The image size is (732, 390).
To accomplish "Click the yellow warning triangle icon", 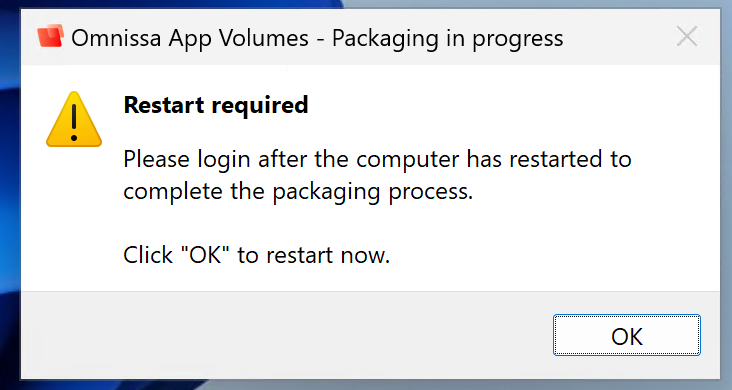I will click(x=74, y=120).
